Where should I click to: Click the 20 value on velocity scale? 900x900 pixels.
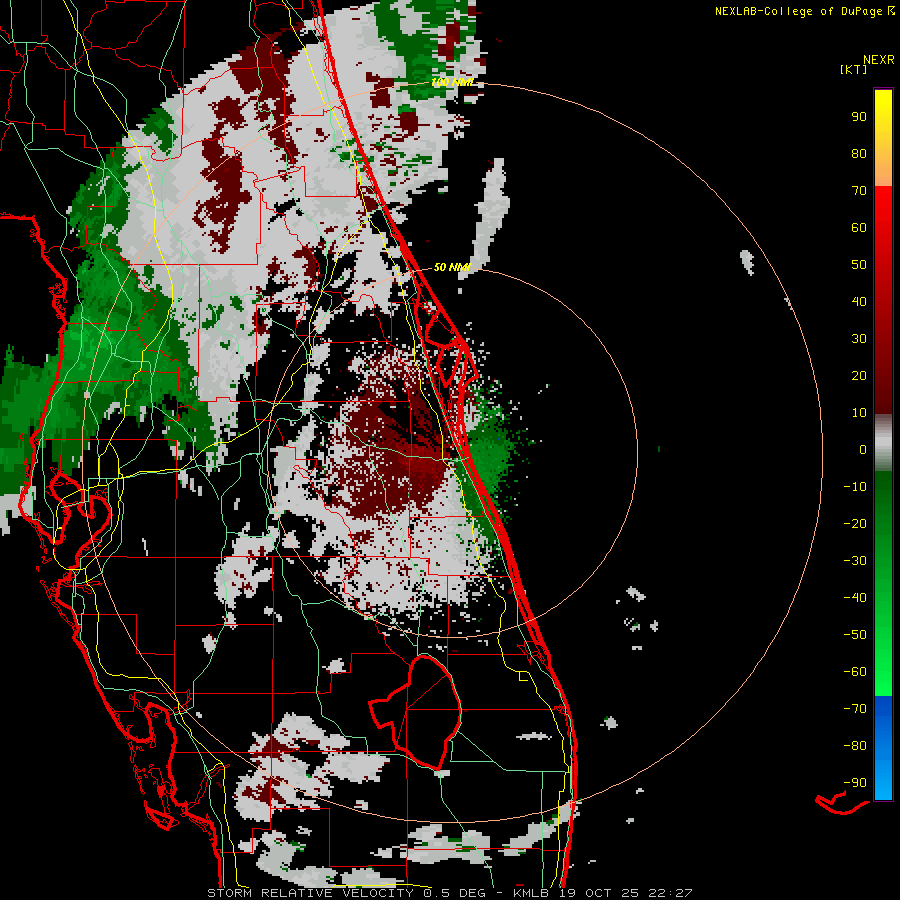coord(859,375)
